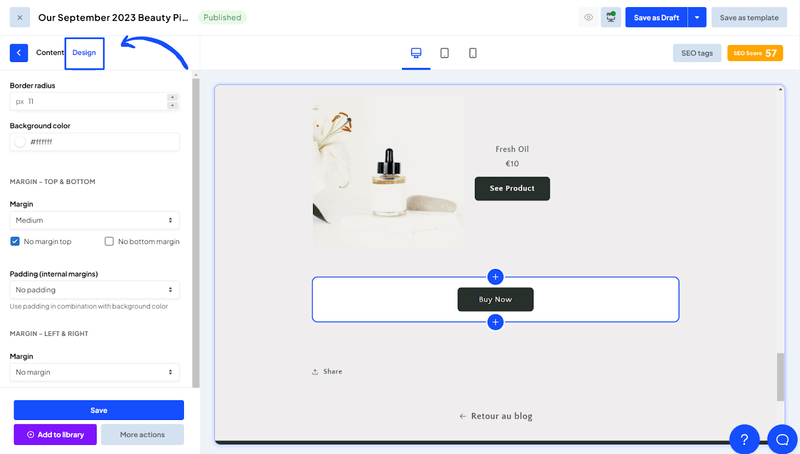View the SEO Score 57 badge
Image resolution: width=800 pixels, height=454 pixels.
[755, 53]
